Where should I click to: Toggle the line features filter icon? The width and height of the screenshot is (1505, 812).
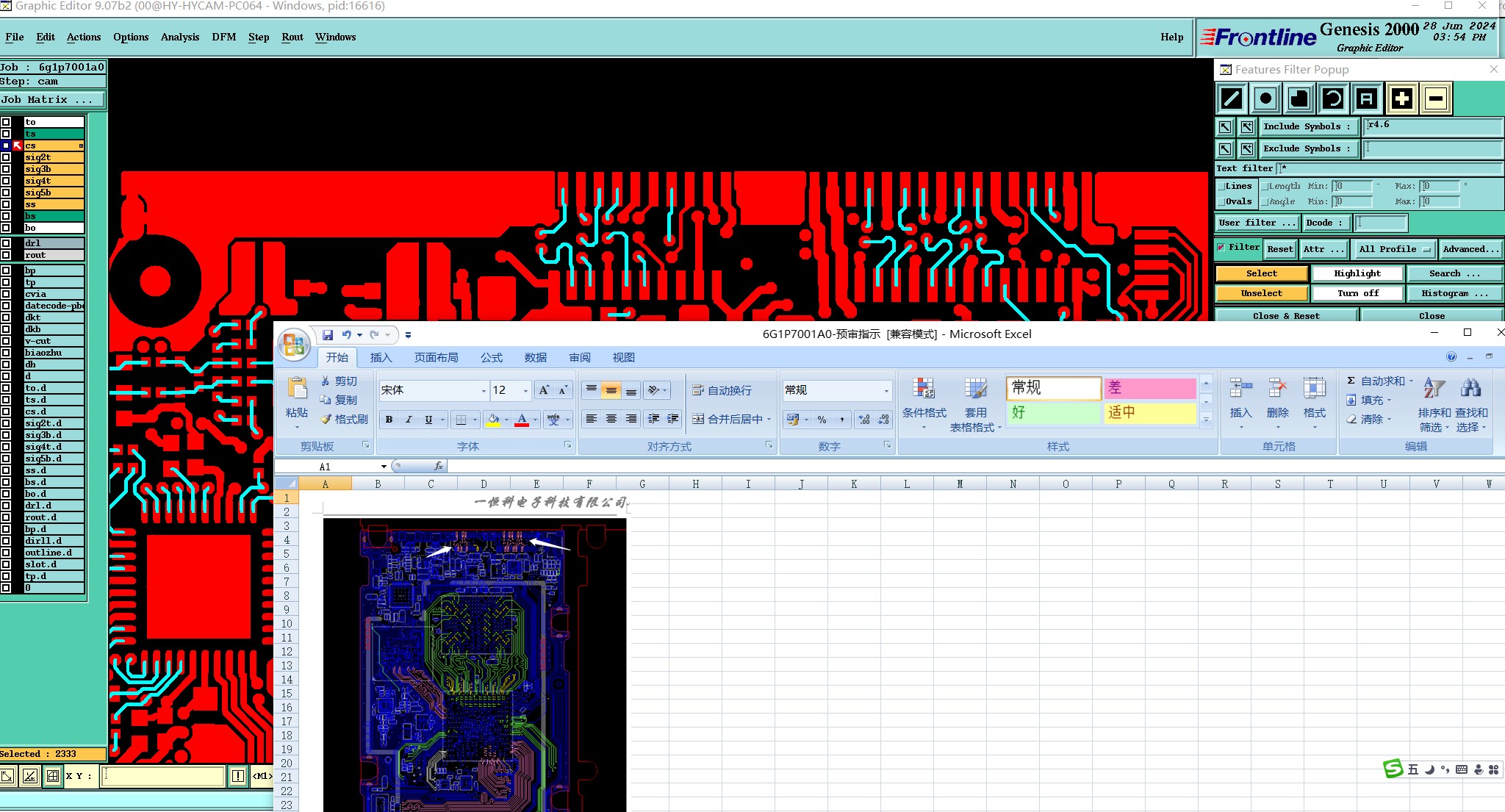pos(1232,98)
